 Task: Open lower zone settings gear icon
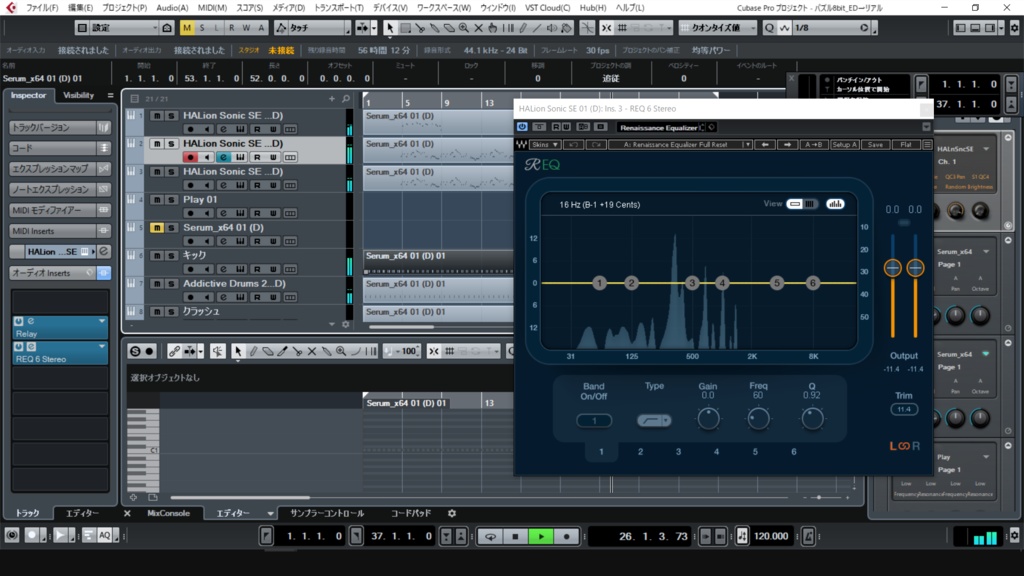[451, 513]
